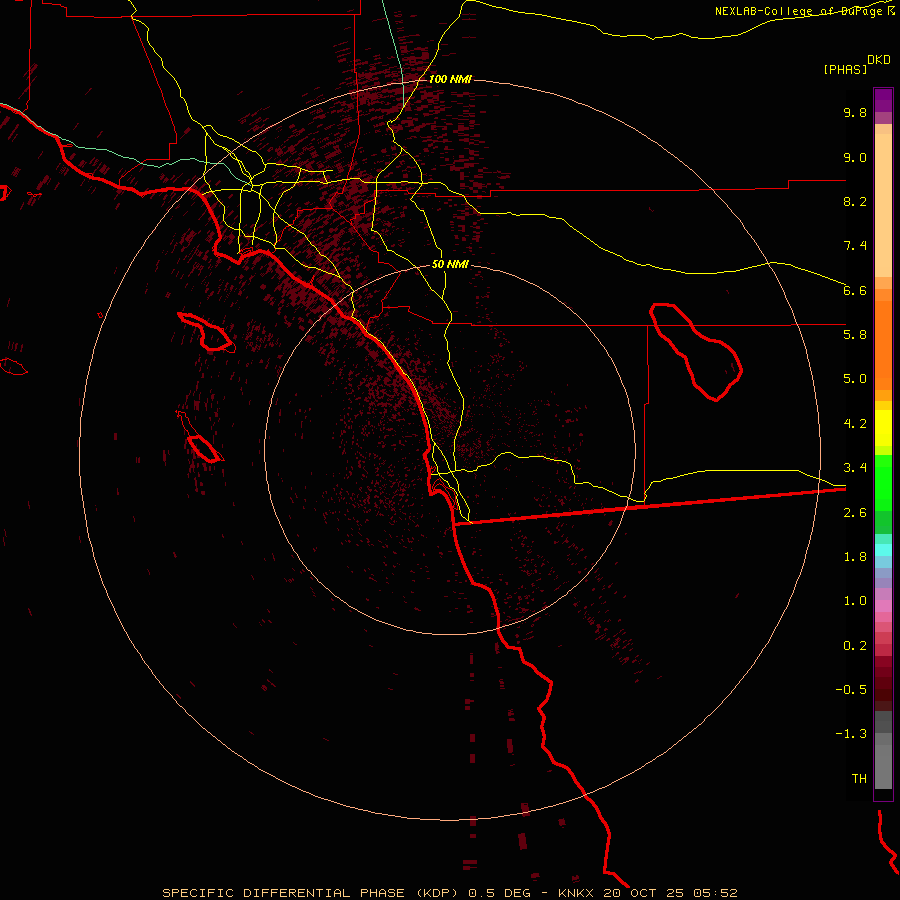This screenshot has height=900, width=900.
Task: Click the 9.8 value on the color scale
Action: pos(855,112)
